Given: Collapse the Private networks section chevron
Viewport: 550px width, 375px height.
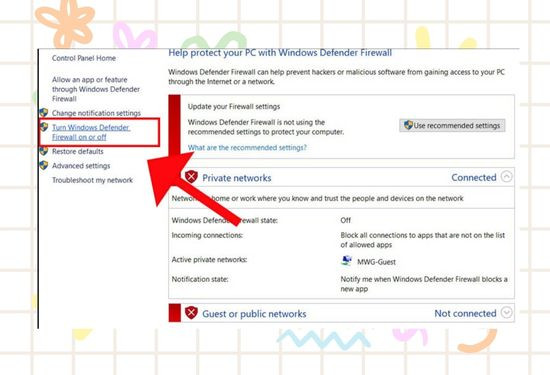Looking at the screenshot, I should tap(506, 176).
